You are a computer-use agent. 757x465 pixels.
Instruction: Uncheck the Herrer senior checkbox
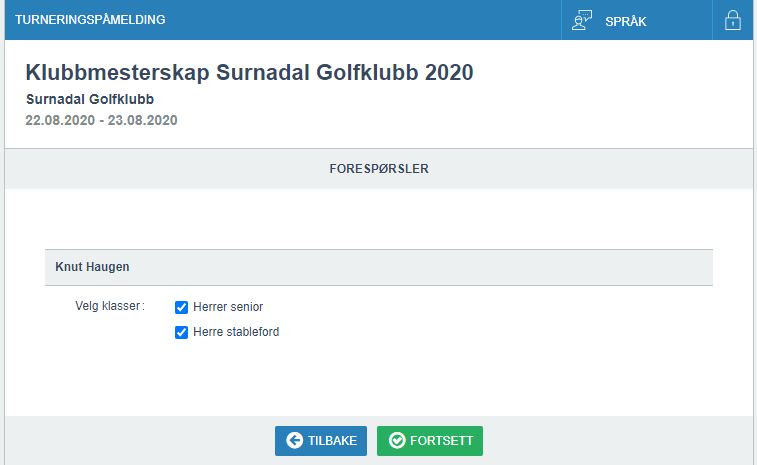coord(182,308)
